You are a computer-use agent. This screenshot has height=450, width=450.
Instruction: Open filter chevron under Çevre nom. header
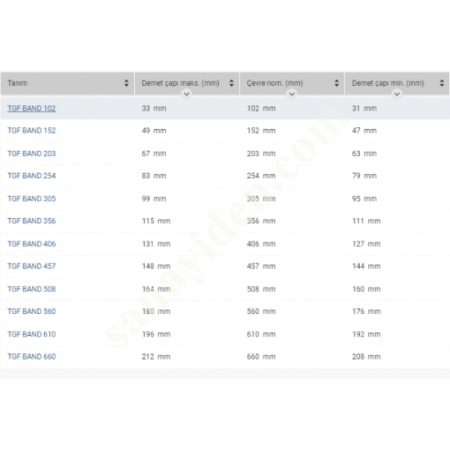tap(292, 94)
